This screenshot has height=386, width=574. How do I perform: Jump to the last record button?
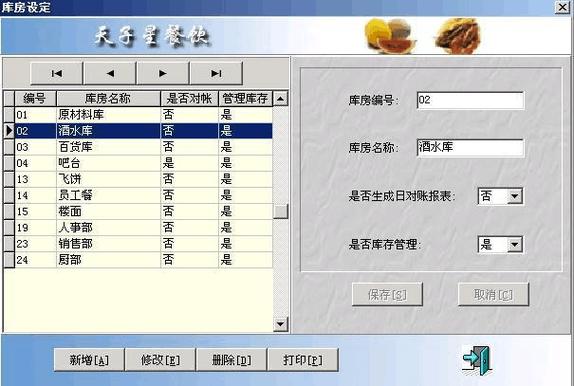tap(216, 73)
